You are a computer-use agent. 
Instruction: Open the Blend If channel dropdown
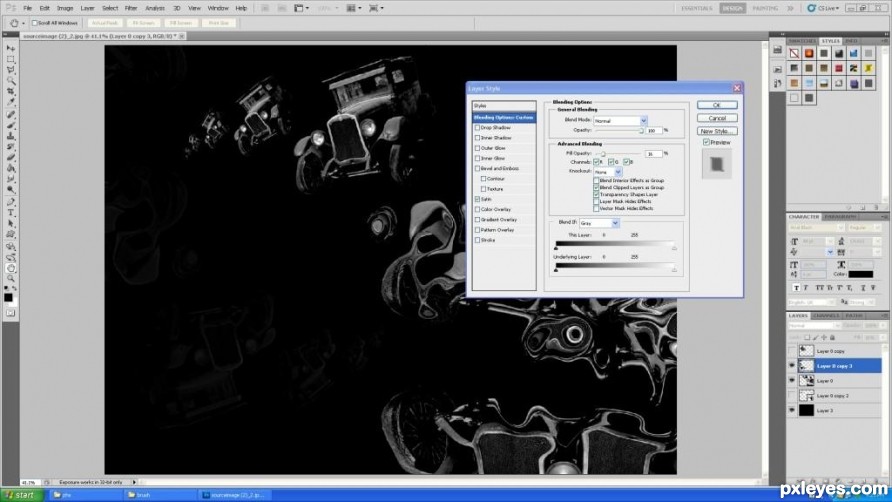pos(599,223)
